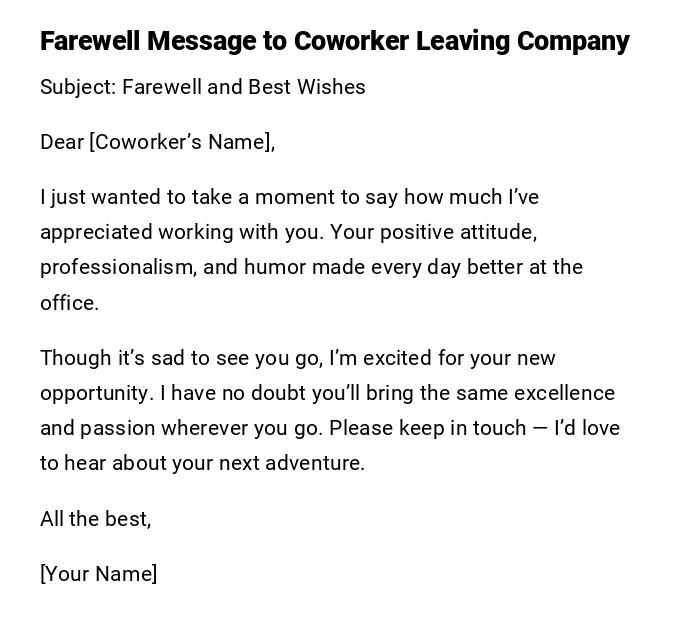Select the [Your Name] placeholder
The image size is (700, 636).
click(x=99, y=574)
